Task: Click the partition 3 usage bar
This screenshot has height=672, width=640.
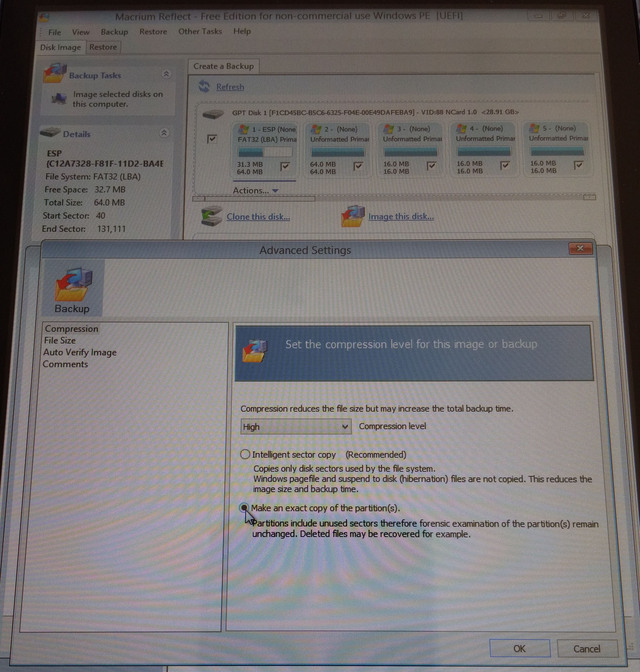Action: point(411,152)
